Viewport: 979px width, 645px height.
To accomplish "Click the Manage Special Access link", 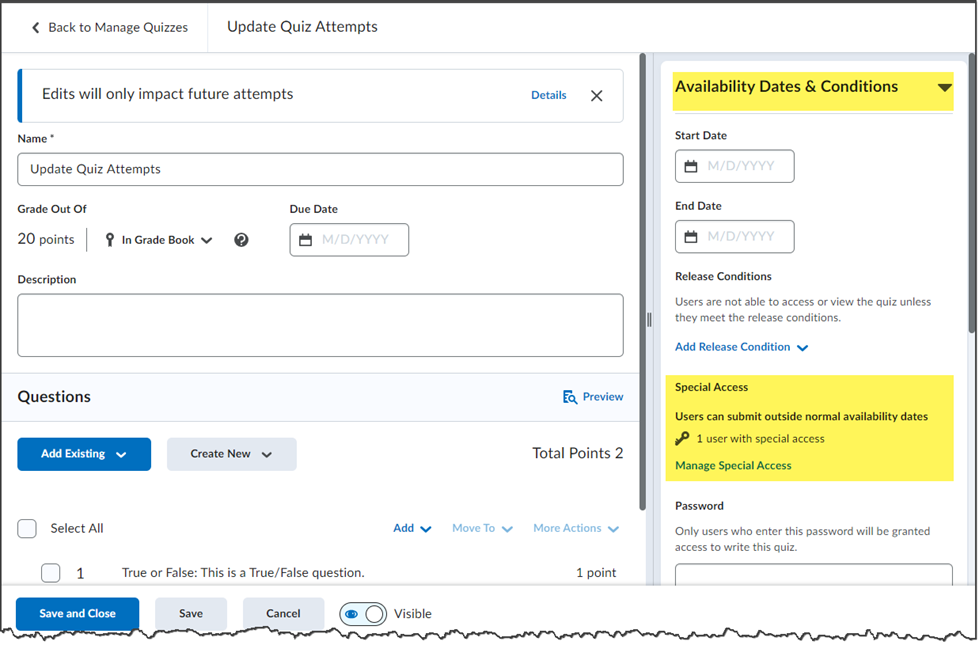I will (733, 466).
